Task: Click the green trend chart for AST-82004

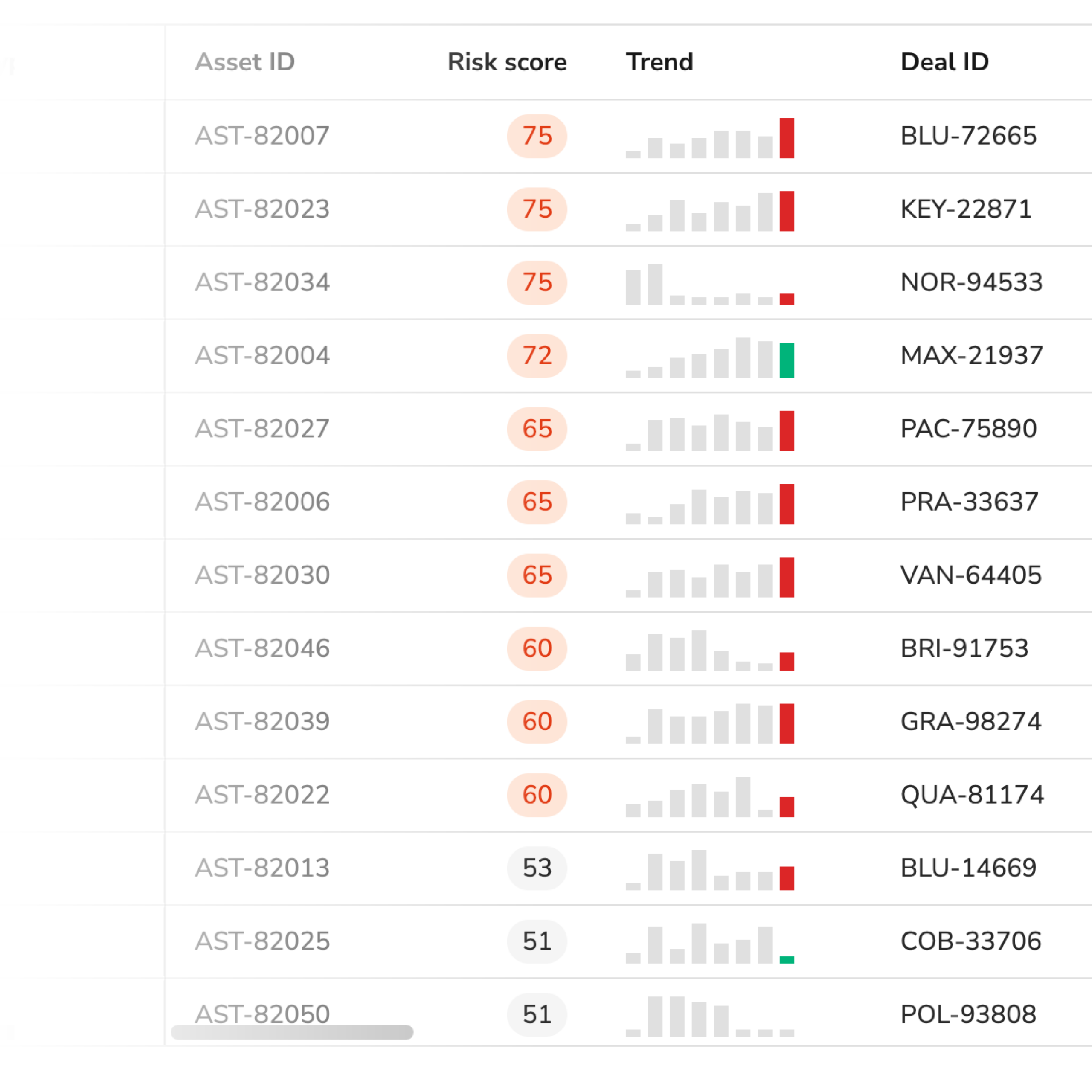Action: [x=710, y=357]
